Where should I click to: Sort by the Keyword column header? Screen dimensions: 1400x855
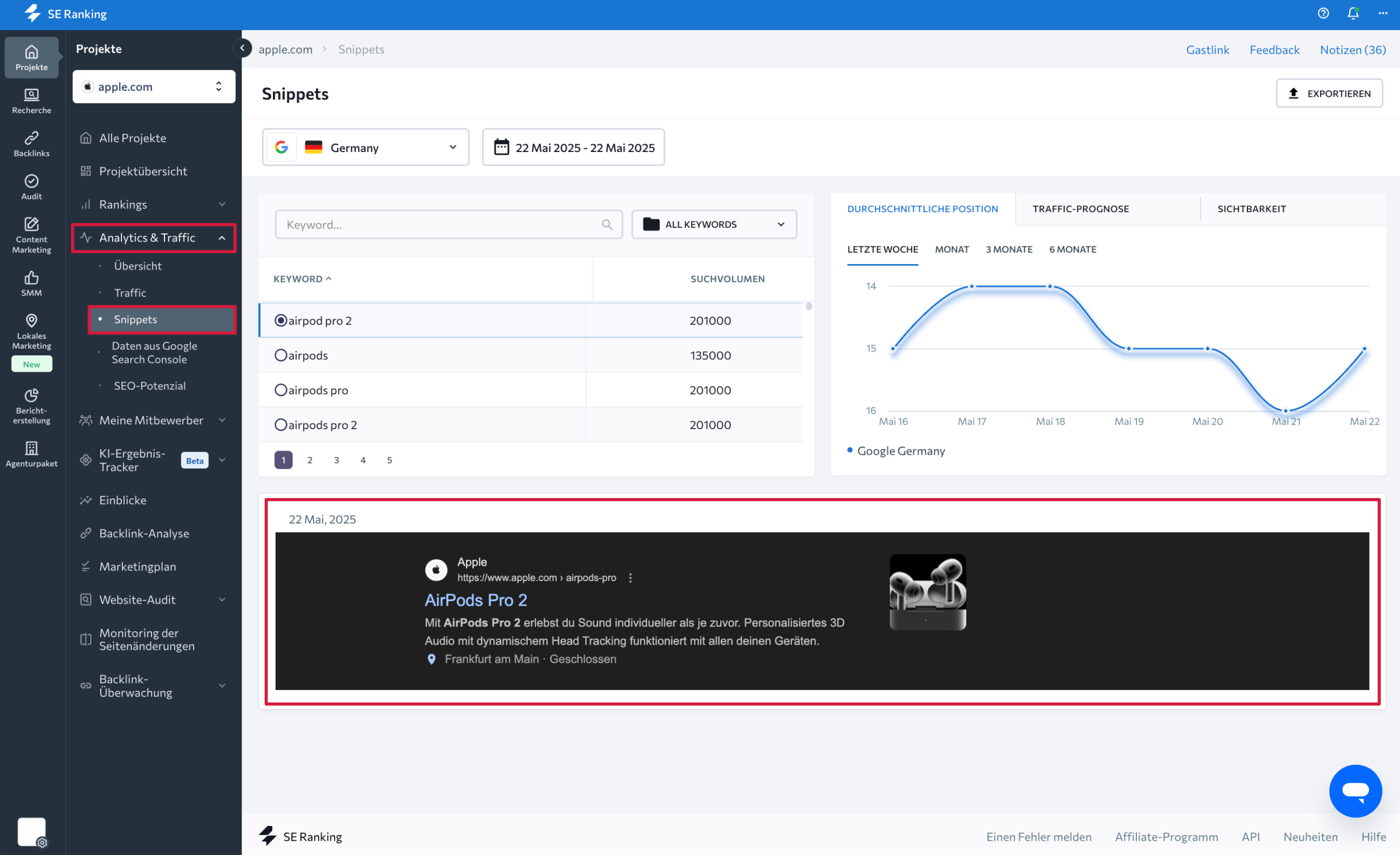[302, 279]
